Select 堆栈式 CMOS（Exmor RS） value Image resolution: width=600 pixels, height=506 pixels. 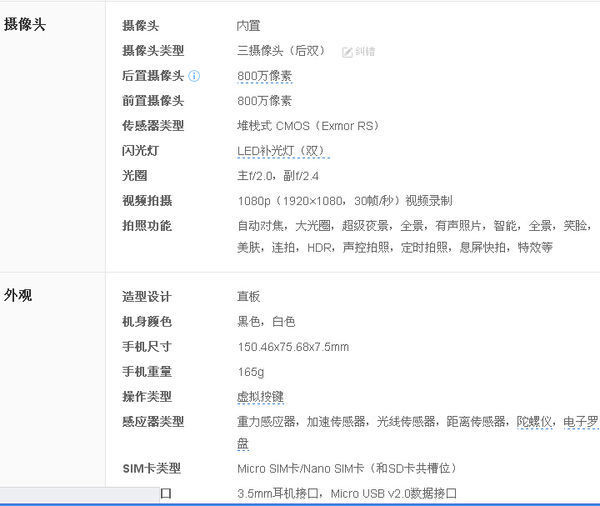click(308, 126)
